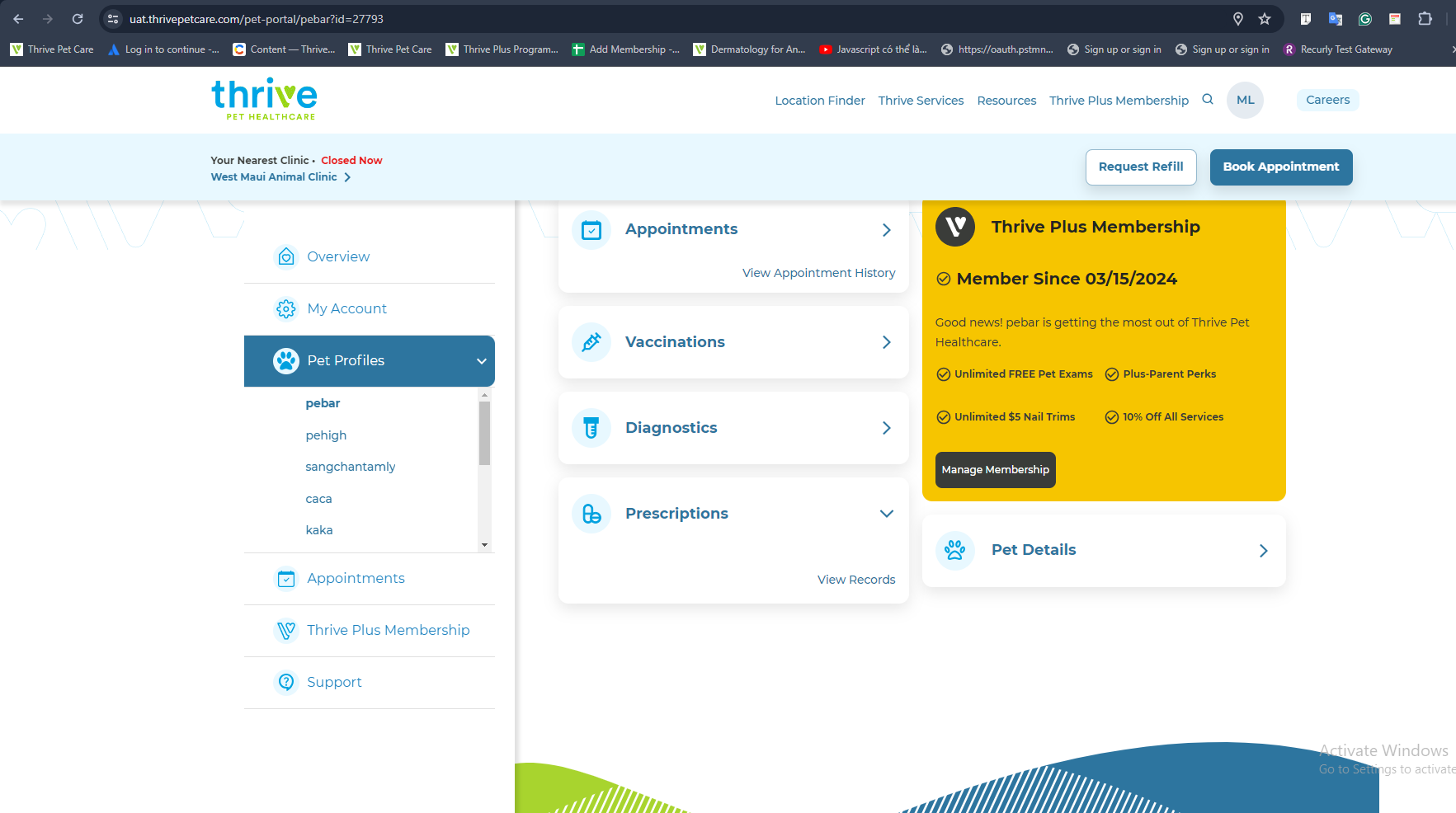This screenshot has height=813, width=1456.
Task: Click the Vaccinations syringe icon
Action: click(x=591, y=342)
